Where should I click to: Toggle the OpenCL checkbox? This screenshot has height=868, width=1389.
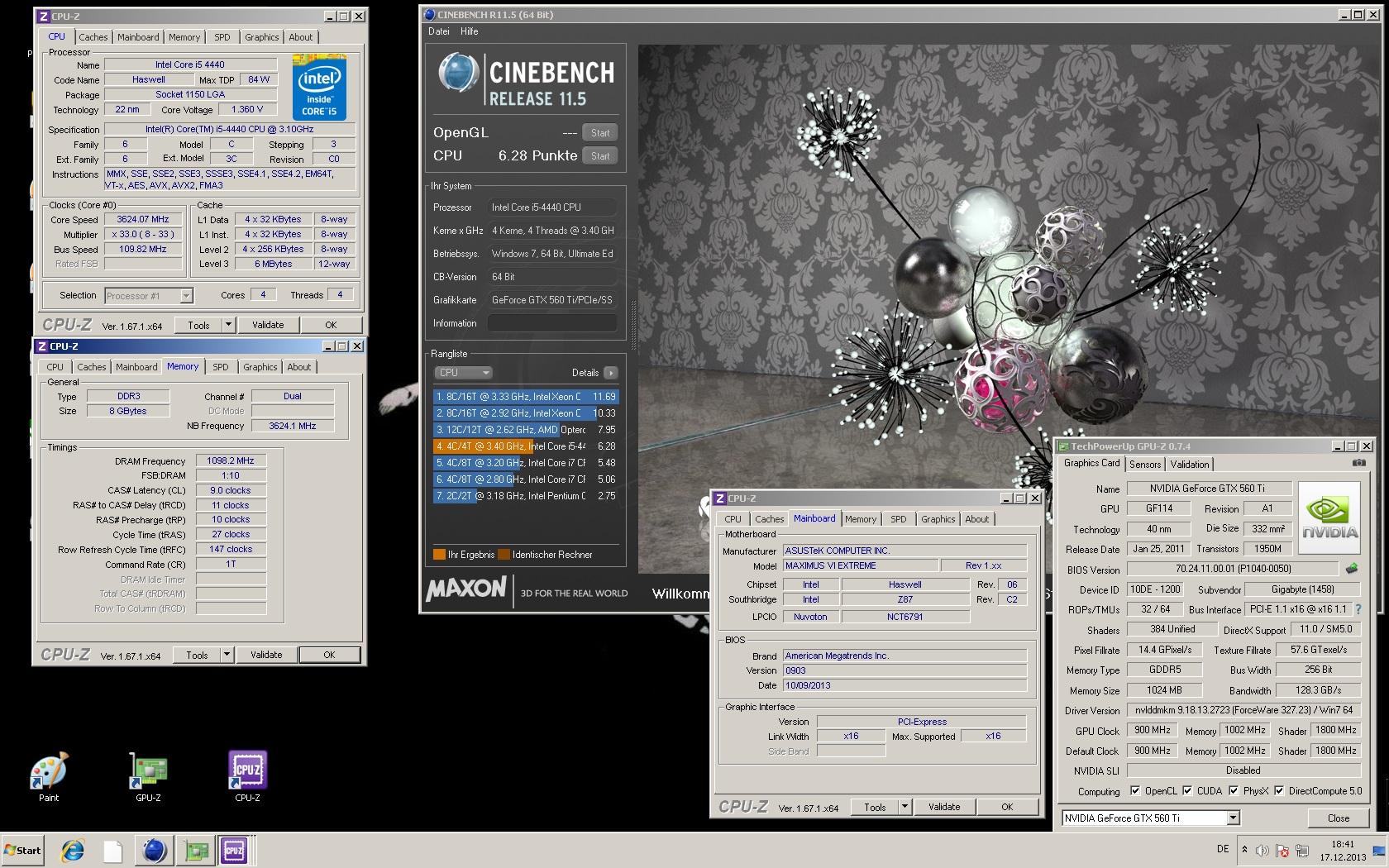click(x=1135, y=791)
